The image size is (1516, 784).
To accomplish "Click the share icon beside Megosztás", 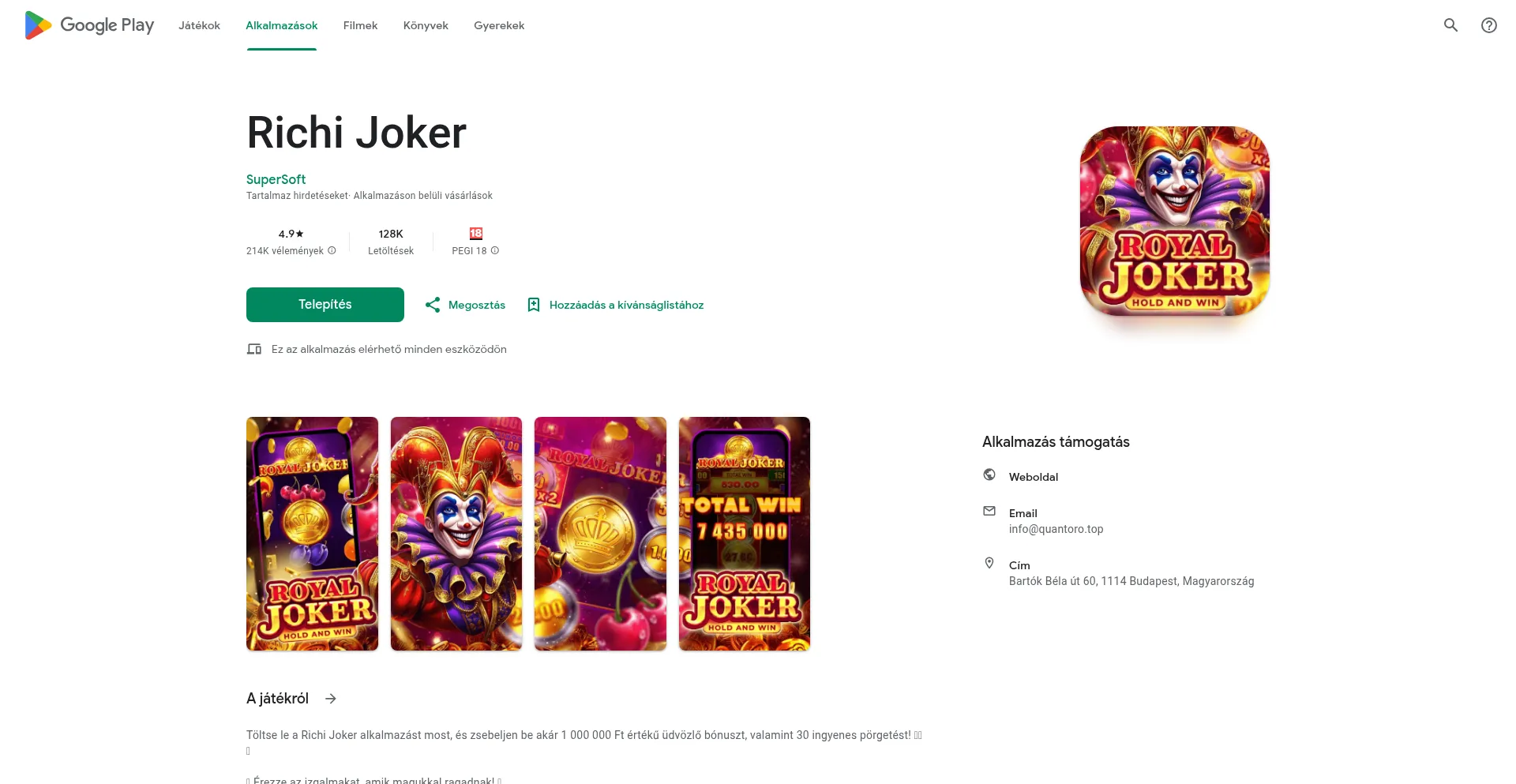I will pyautogui.click(x=433, y=305).
